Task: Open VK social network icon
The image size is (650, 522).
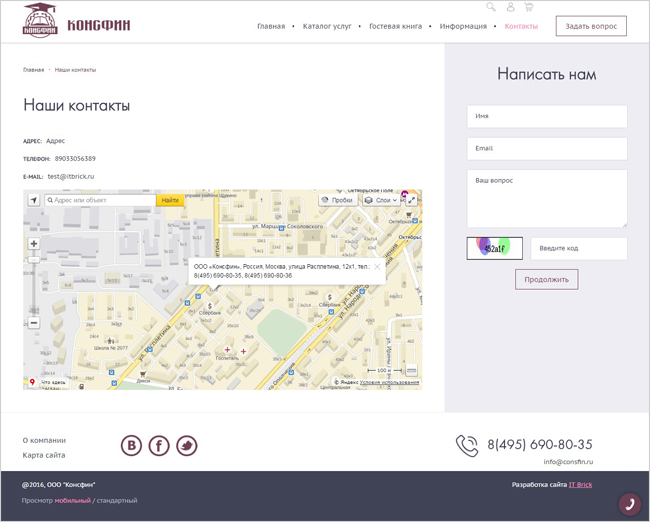Action: (131, 446)
